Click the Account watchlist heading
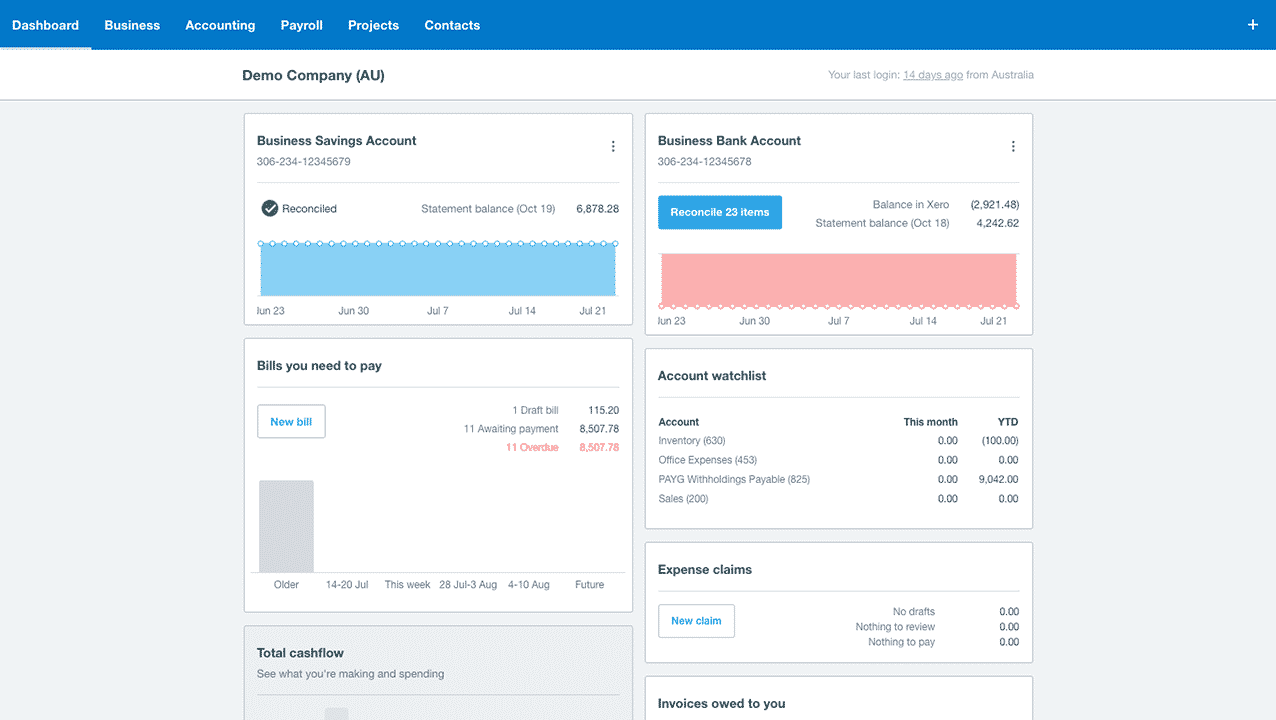This screenshot has height=720, width=1276. click(712, 376)
